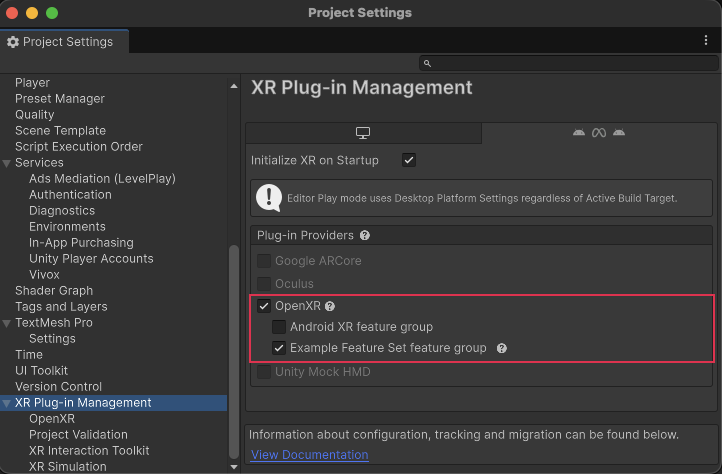Screen dimensions: 722x474
Task: Select XR Interaction Toolkit settings
Action: click(89, 451)
